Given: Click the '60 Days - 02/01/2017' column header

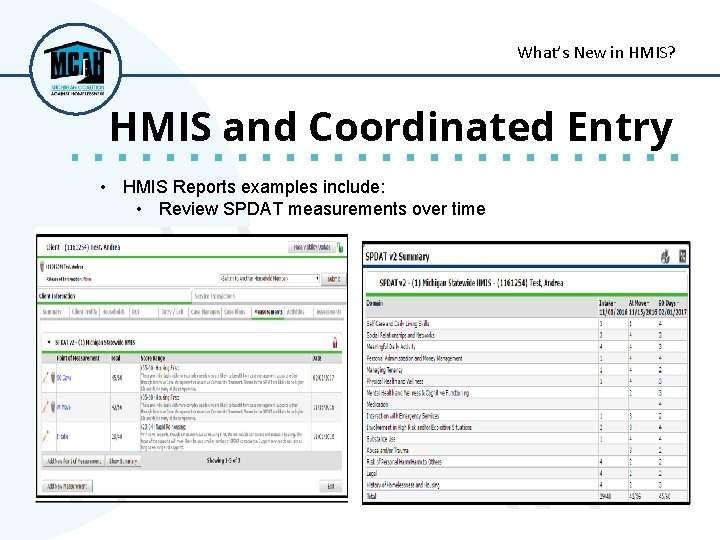Looking at the screenshot, I should (x=672, y=307).
